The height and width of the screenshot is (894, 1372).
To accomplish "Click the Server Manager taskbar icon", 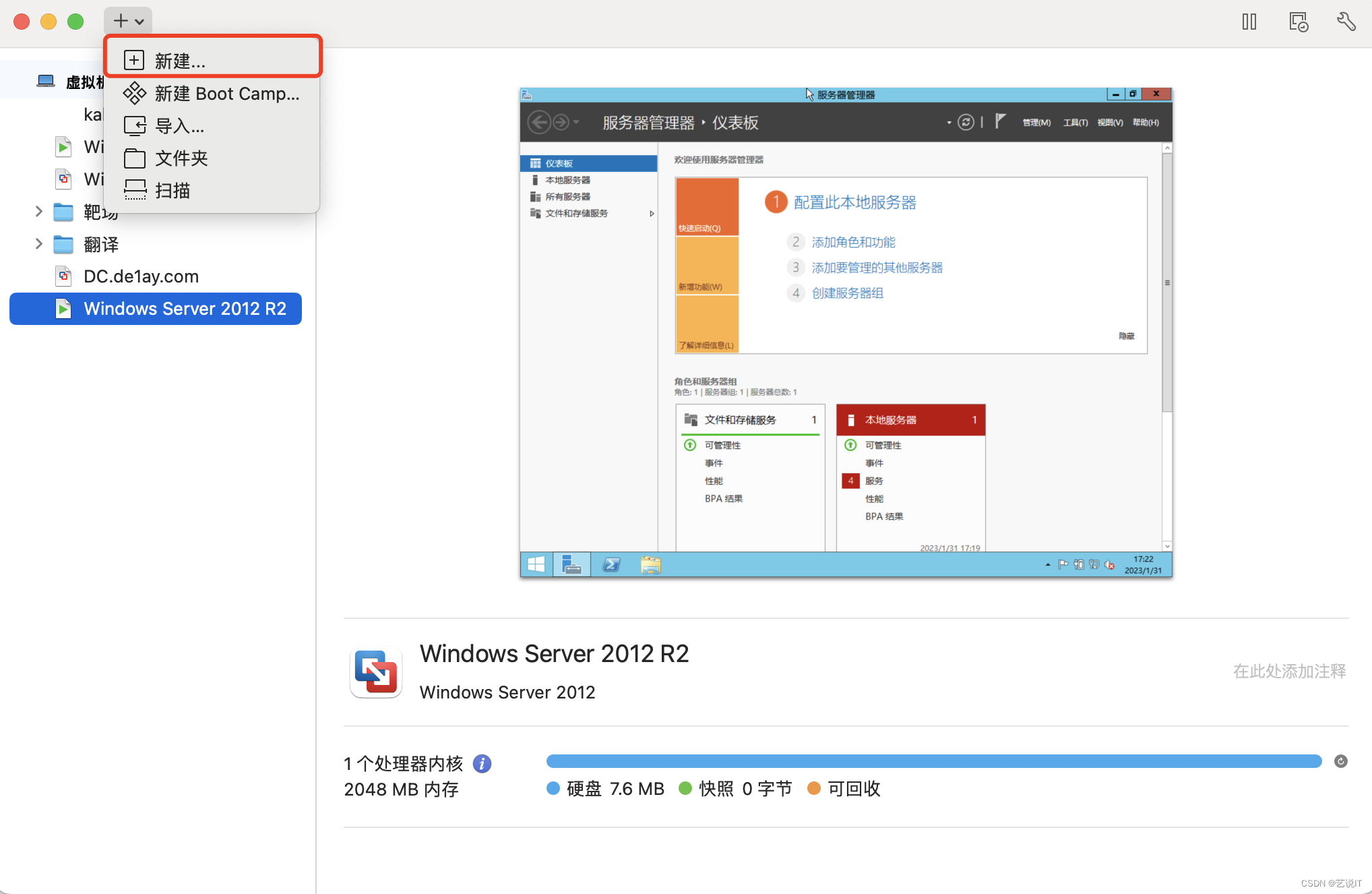I will point(571,564).
